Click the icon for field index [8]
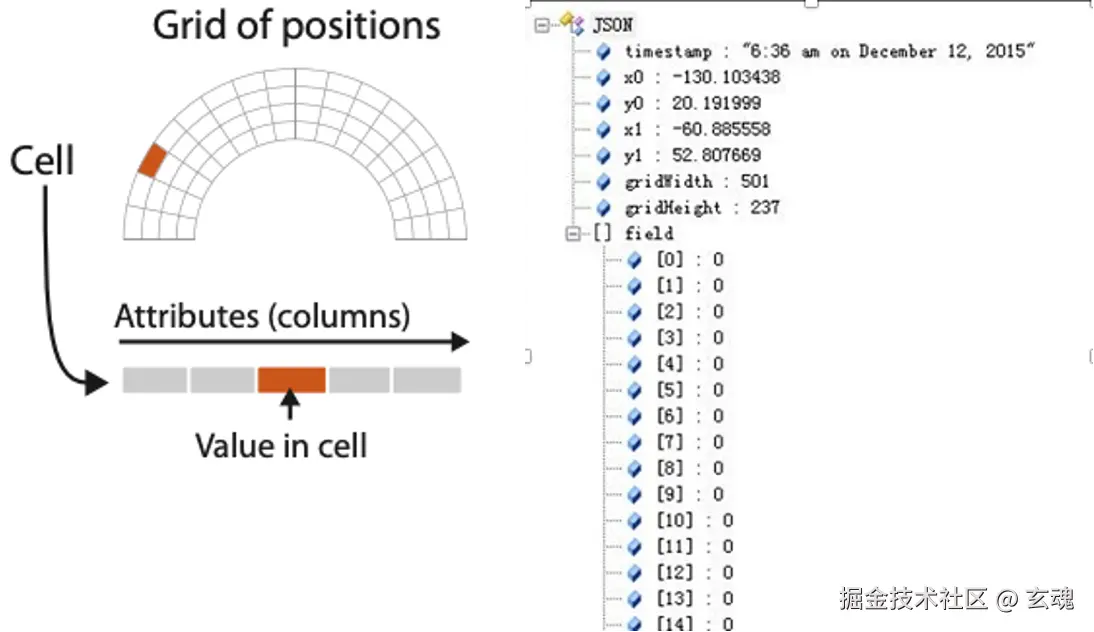Screen dimensions: 1094x632 (x=634, y=469)
